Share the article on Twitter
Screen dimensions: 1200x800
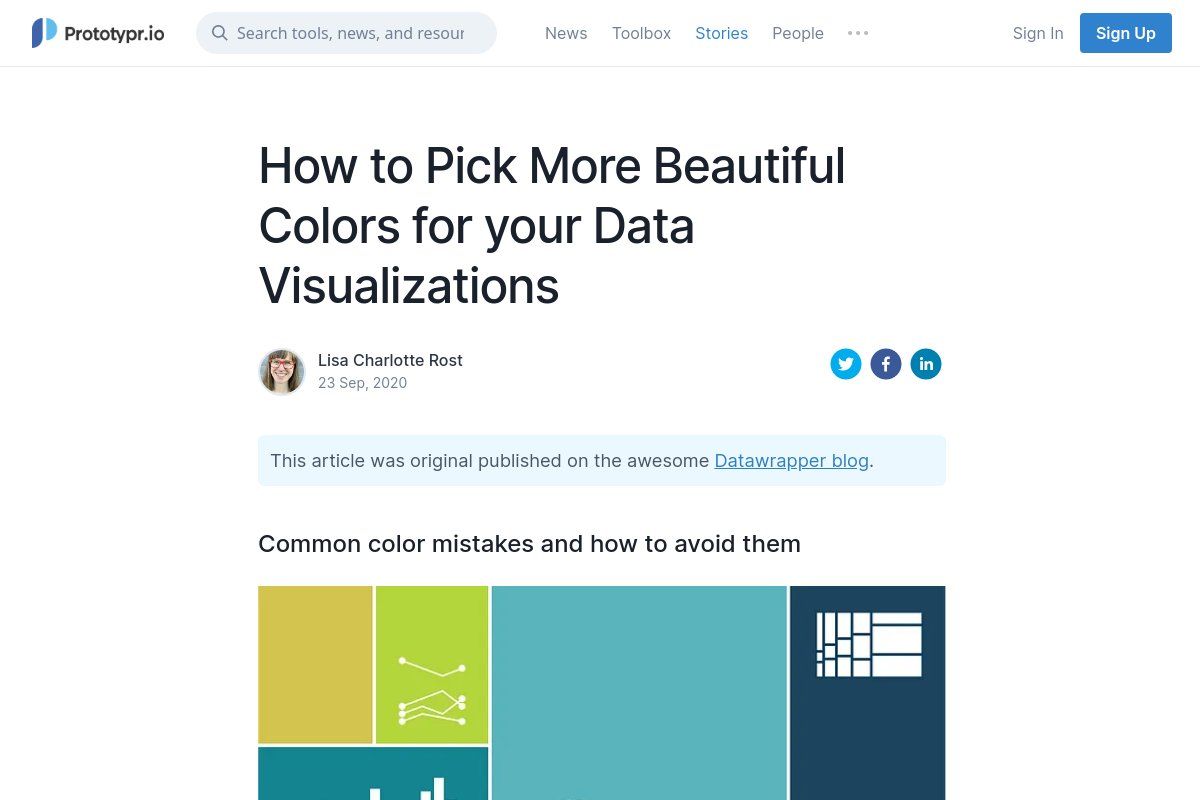coord(846,364)
